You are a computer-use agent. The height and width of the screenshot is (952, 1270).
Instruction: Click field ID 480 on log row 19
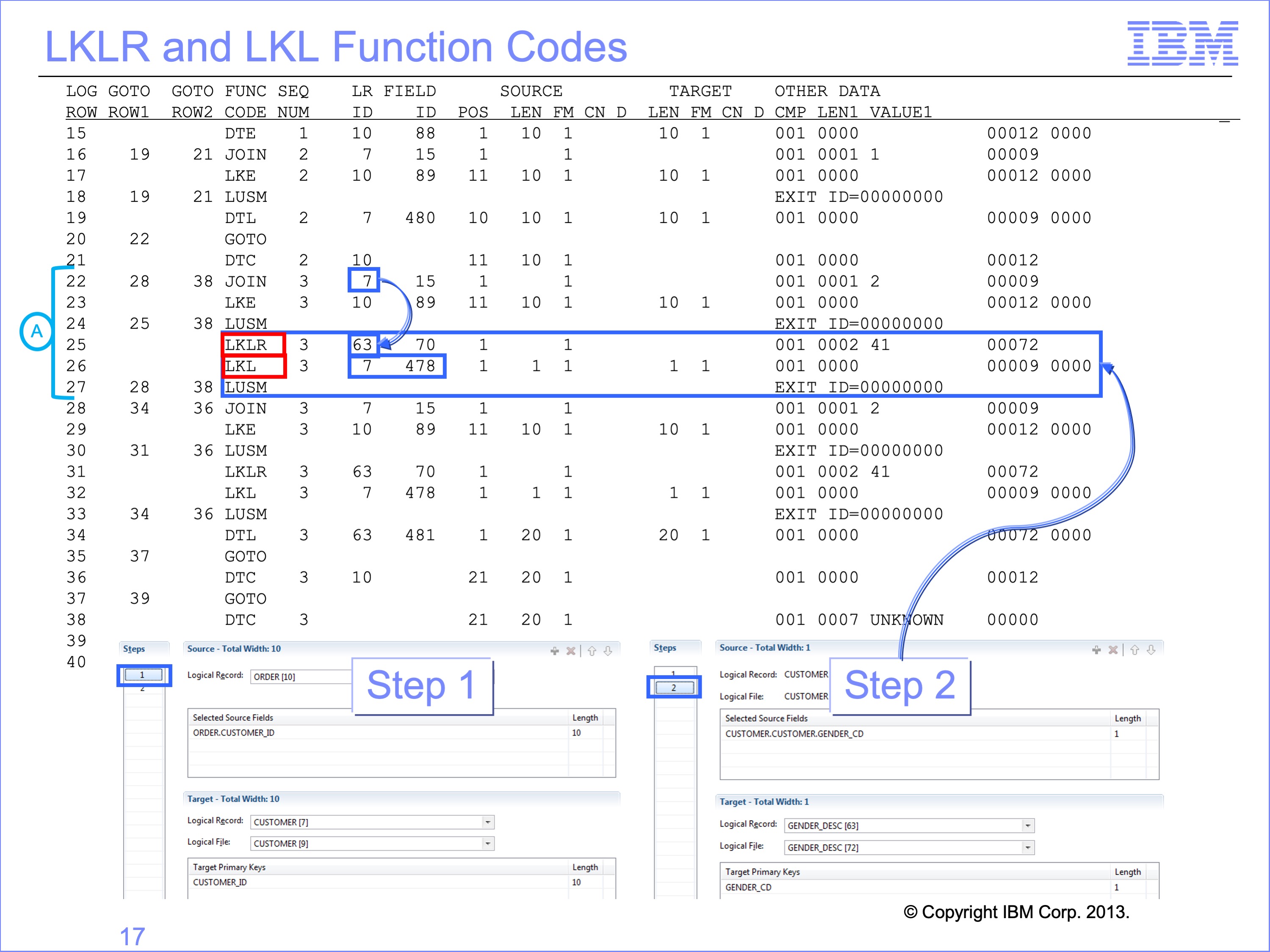[x=420, y=218]
